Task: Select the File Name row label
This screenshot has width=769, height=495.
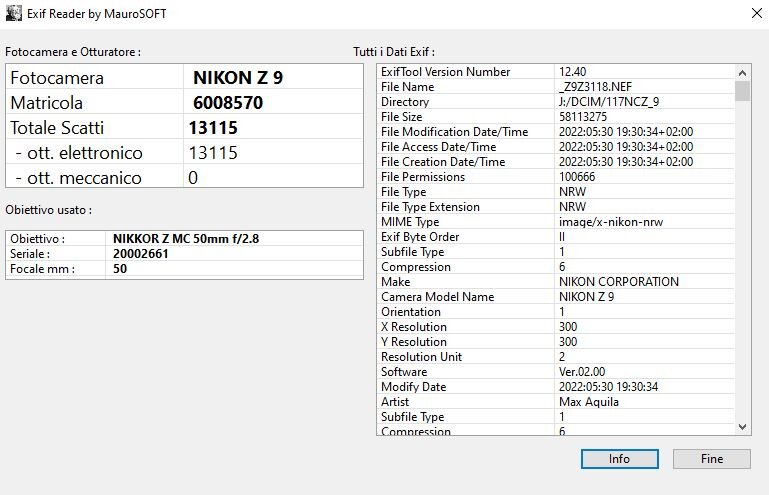Action: pyautogui.click(x=408, y=87)
